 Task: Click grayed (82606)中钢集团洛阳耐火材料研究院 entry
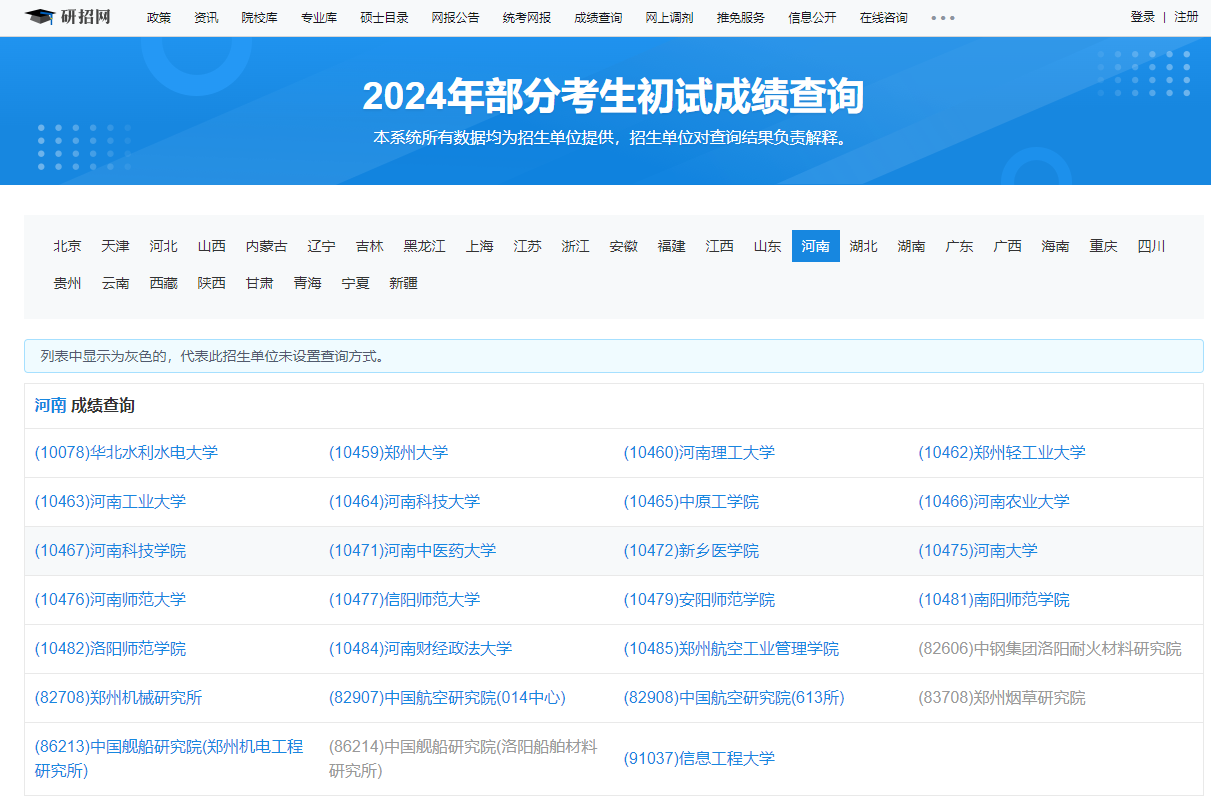1050,648
